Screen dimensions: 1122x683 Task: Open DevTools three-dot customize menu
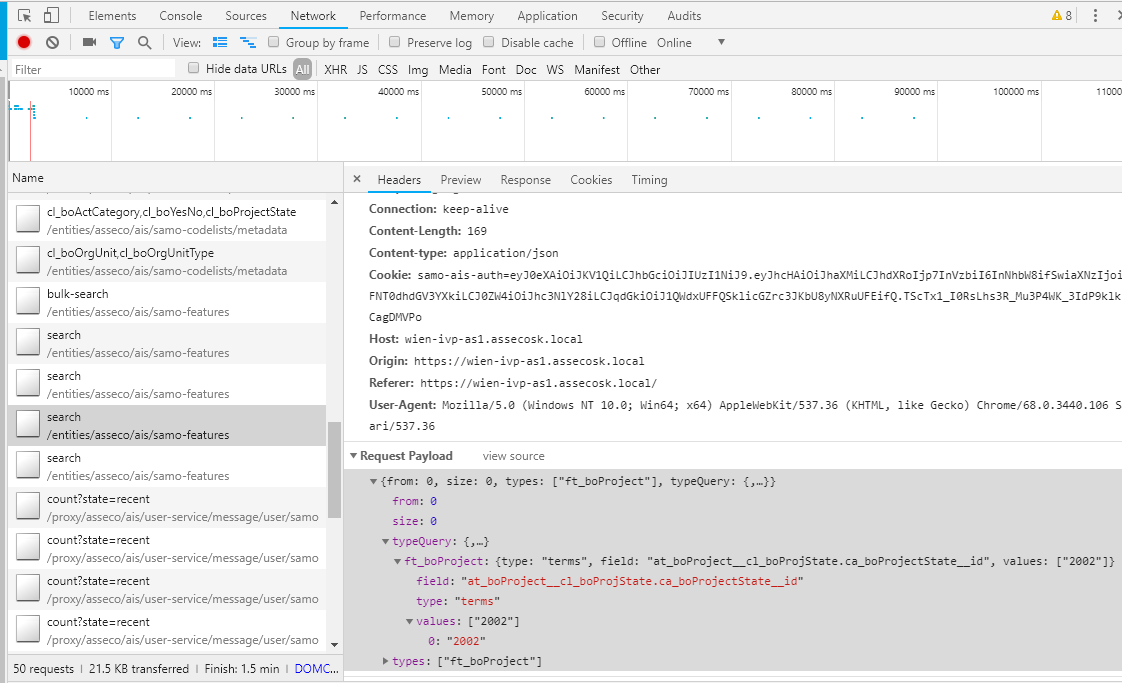tap(1095, 15)
